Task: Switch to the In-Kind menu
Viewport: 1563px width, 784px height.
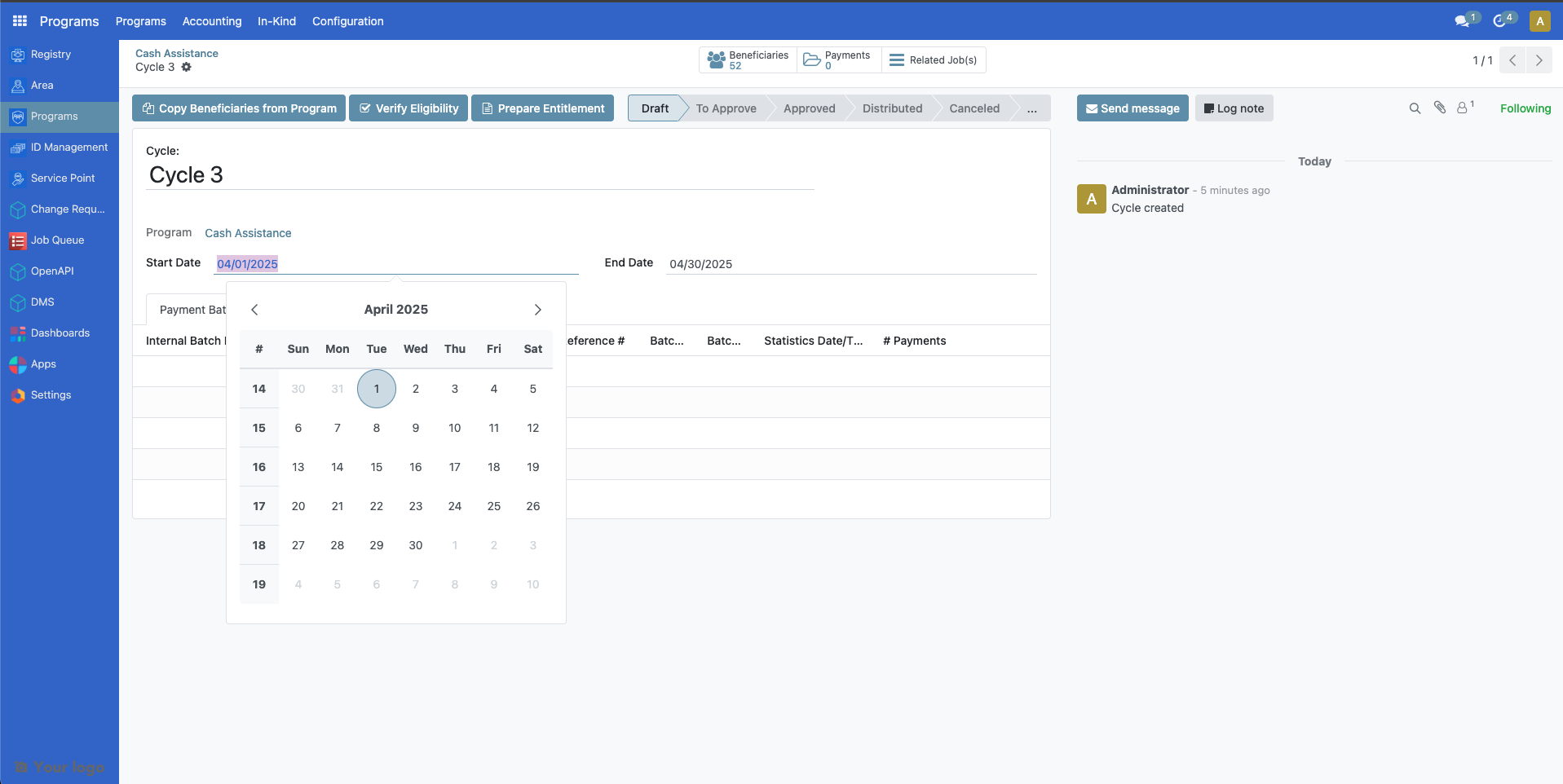Action: click(x=276, y=21)
